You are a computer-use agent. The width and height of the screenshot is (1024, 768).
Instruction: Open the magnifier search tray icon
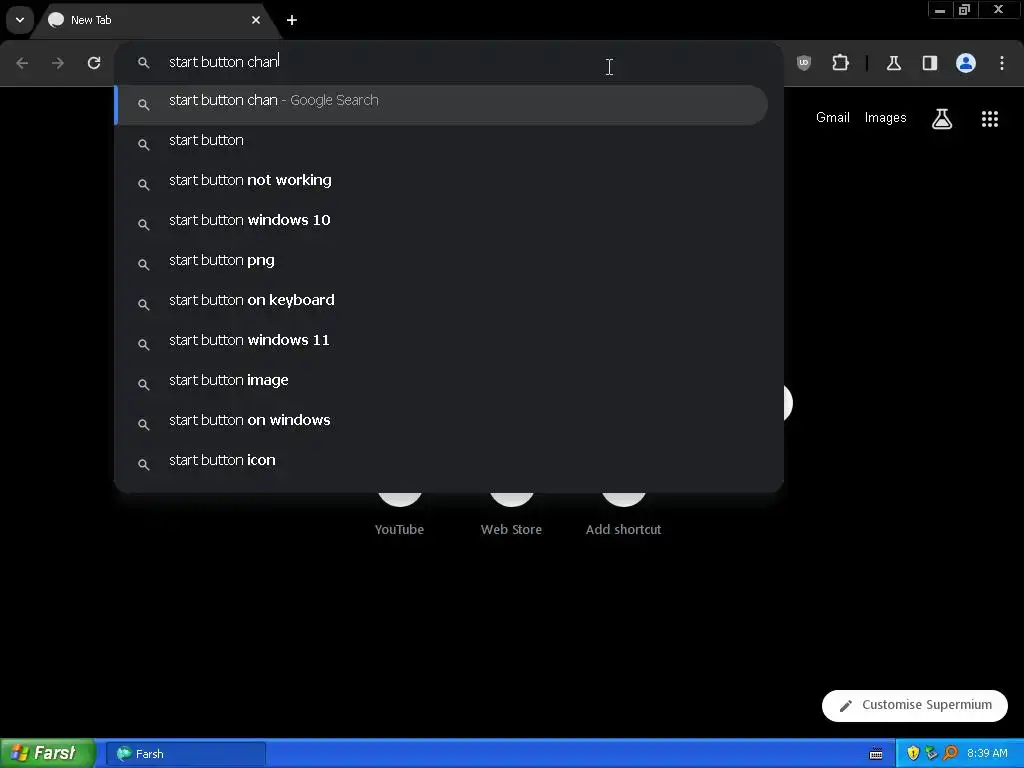click(x=950, y=753)
